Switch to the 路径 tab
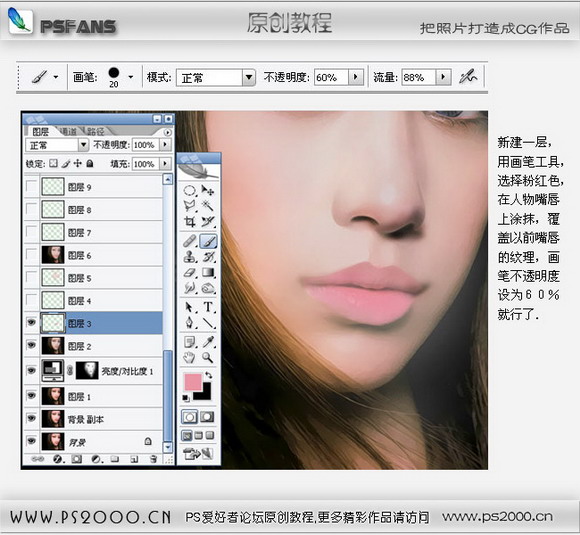The height and width of the screenshot is (535, 580). (x=96, y=131)
